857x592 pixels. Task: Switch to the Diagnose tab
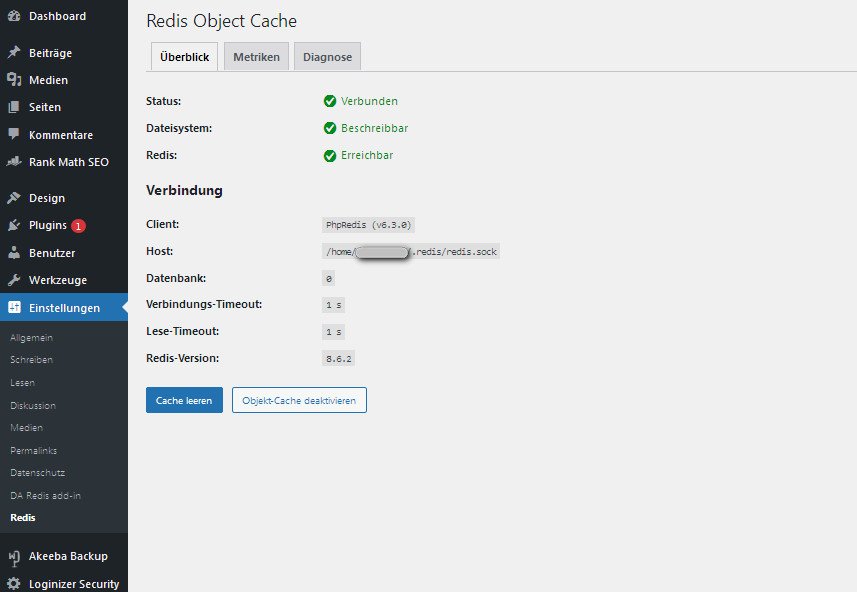click(x=327, y=57)
